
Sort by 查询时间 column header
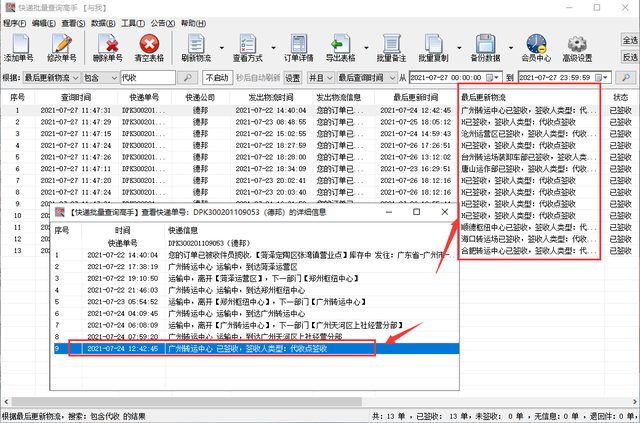click(76, 98)
